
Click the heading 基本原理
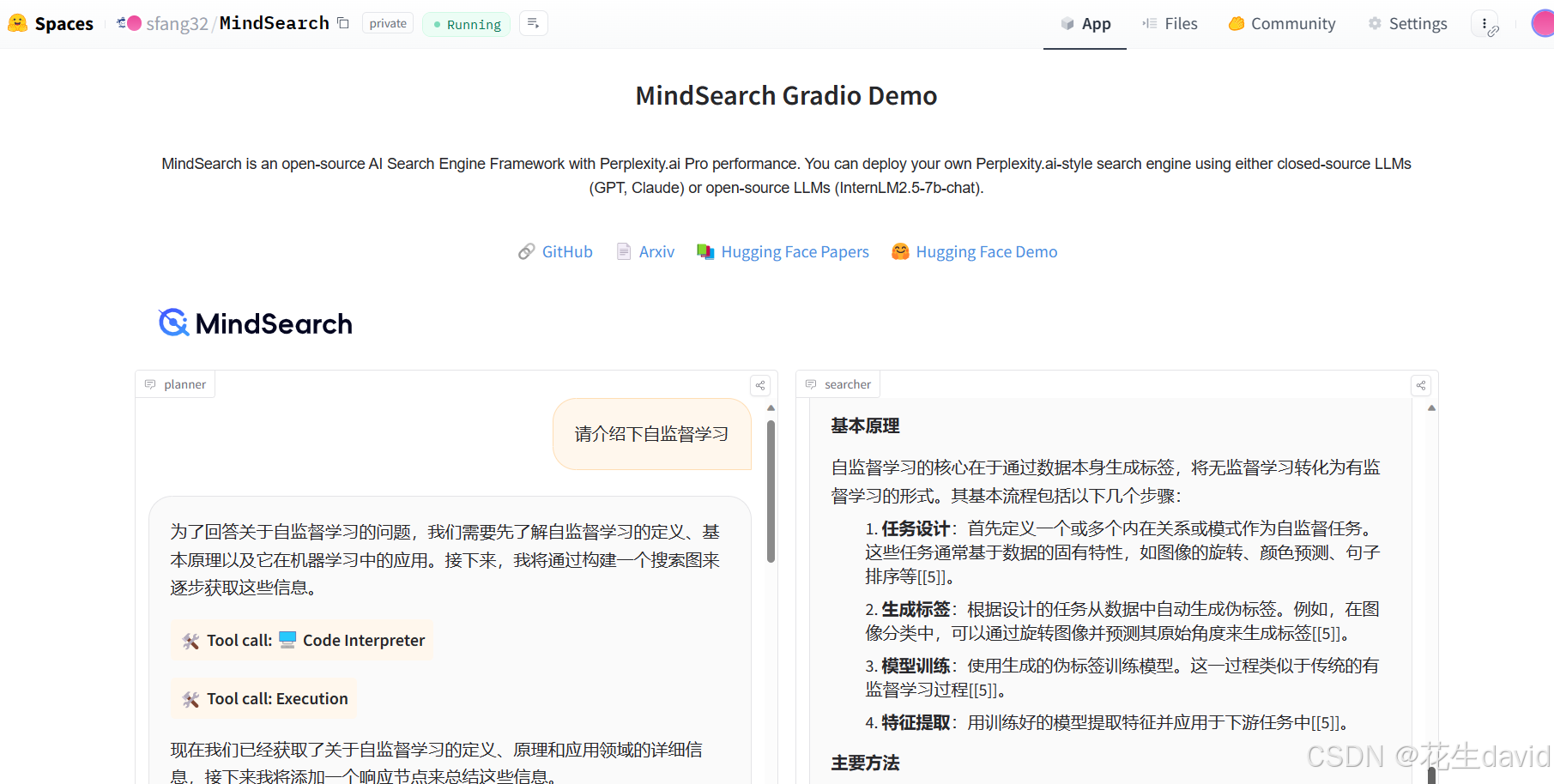pyautogui.click(x=865, y=425)
